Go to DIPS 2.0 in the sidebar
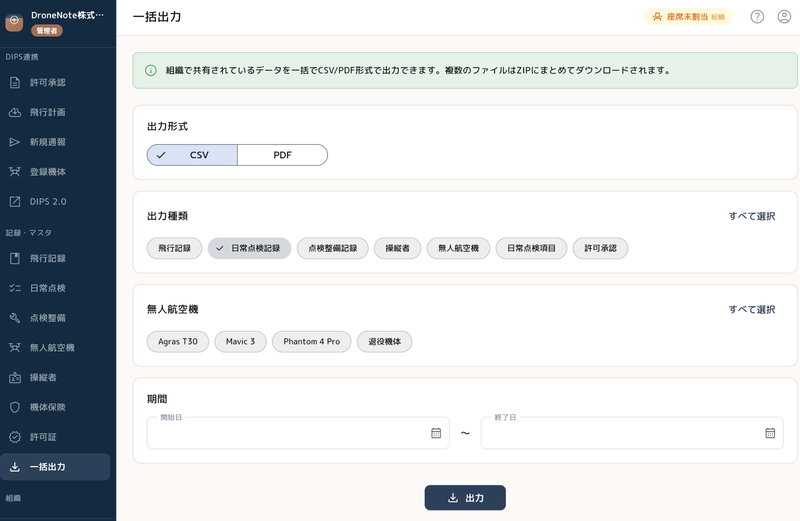The image size is (800, 521). [x=47, y=201]
